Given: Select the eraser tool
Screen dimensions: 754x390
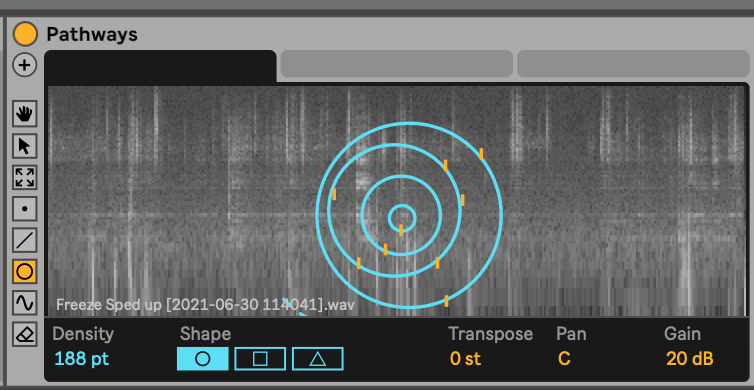Looking at the screenshot, I should [x=25, y=334].
